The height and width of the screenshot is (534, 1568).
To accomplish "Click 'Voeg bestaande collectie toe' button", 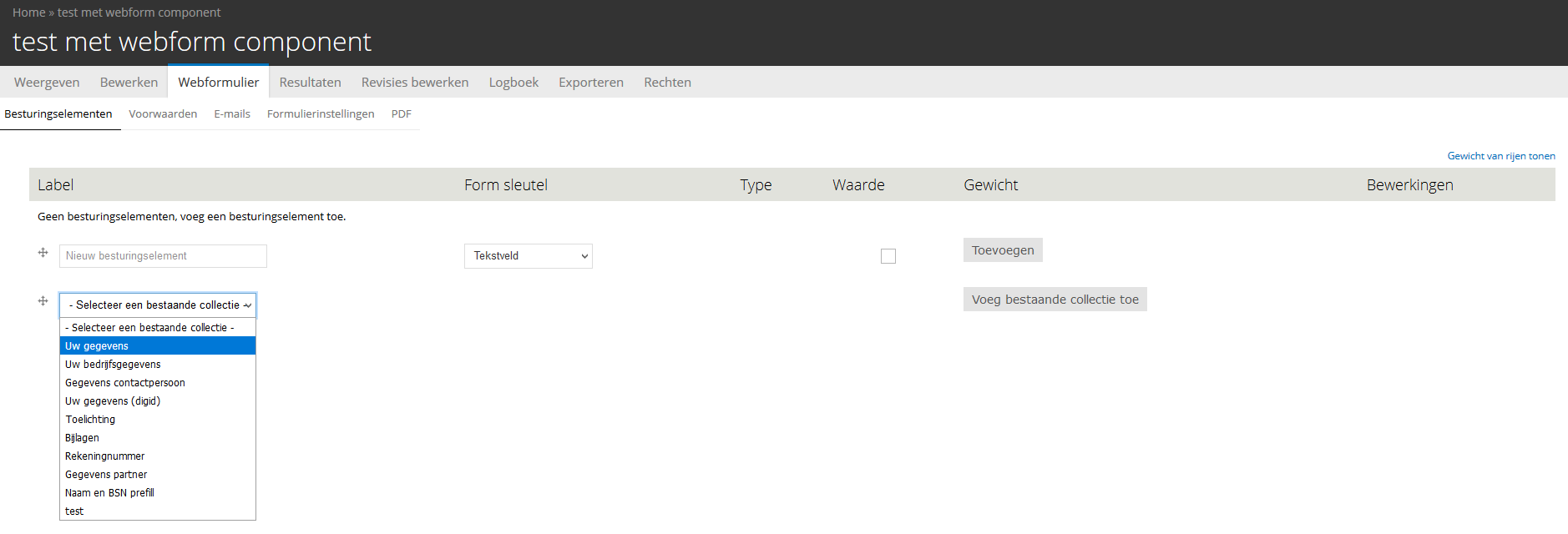I will (1055, 300).
